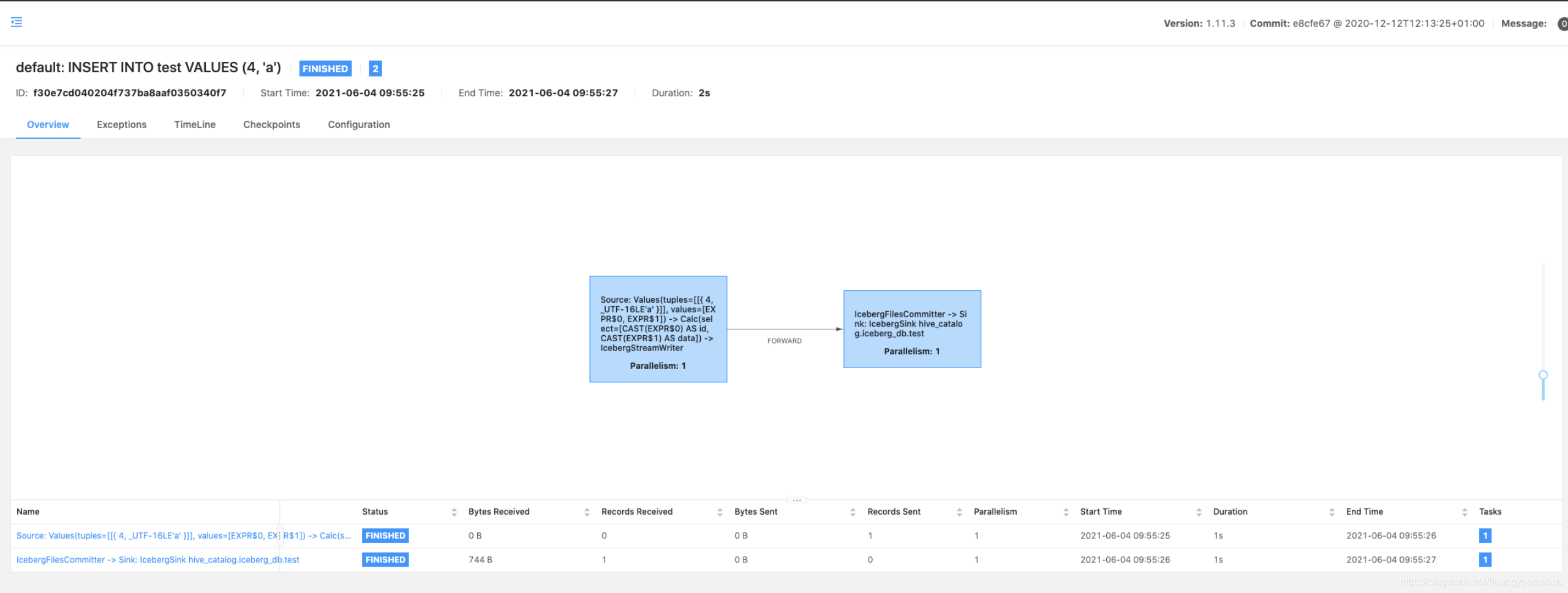Sort by Start Time column
Screen dimensions: 1568x593
click(1199, 512)
